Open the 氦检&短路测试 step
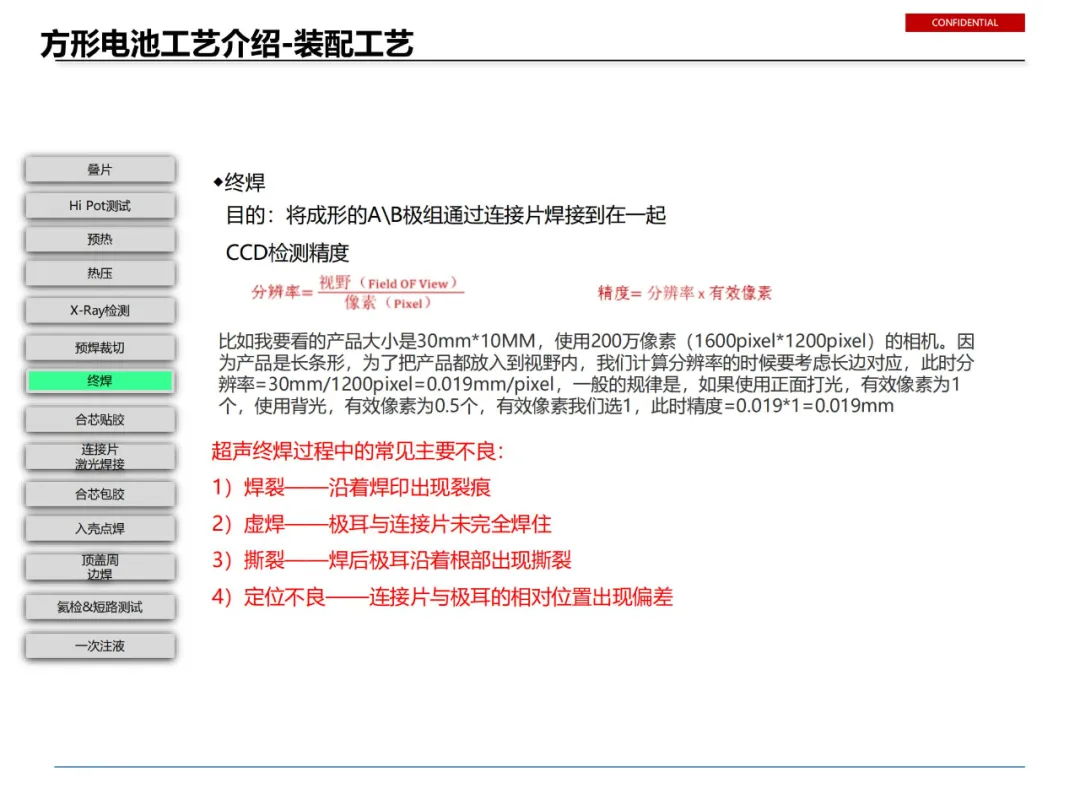Screen dimensions: 1080x810 [x=100, y=607]
